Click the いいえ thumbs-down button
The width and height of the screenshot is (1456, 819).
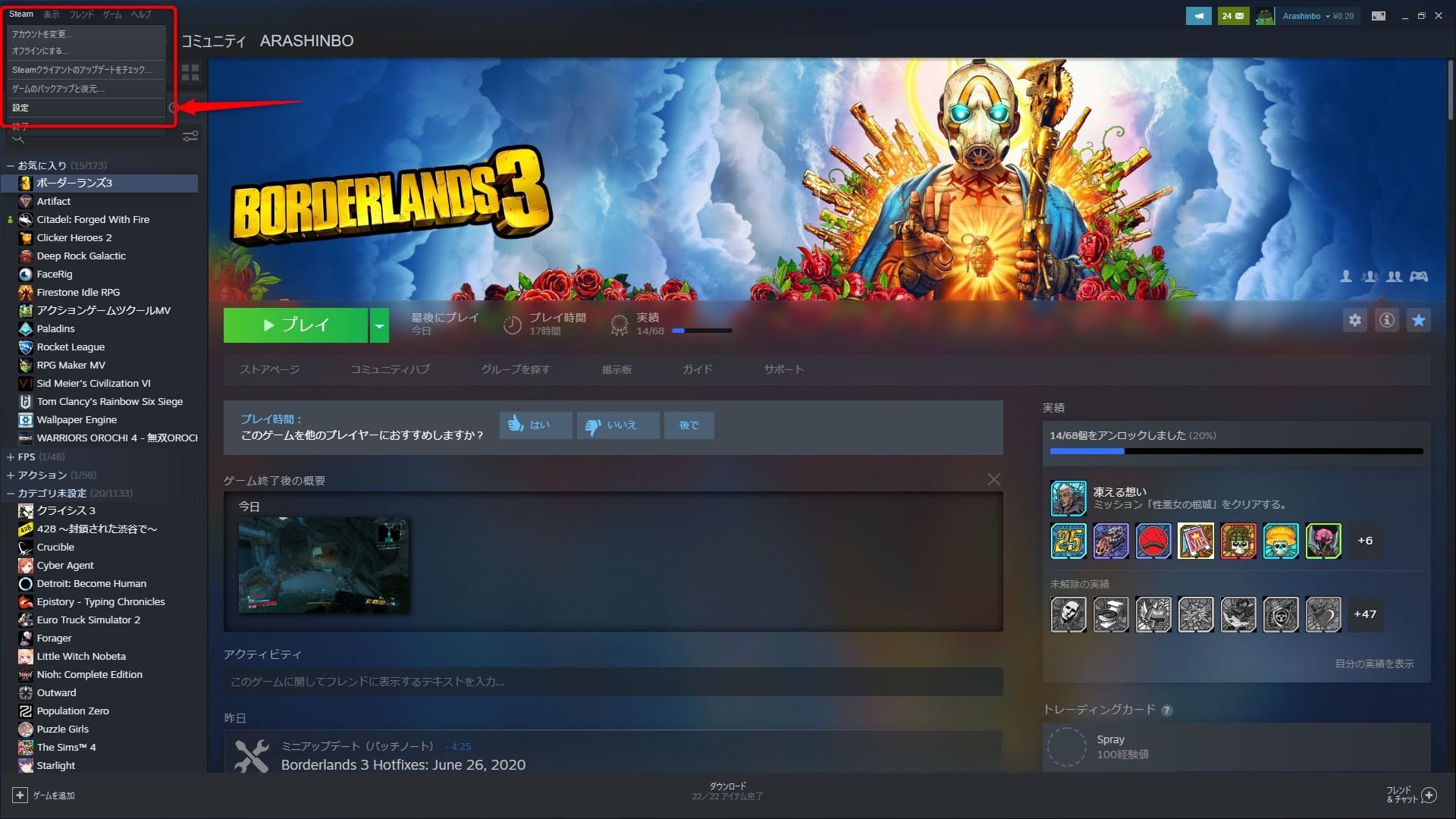click(x=617, y=425)
